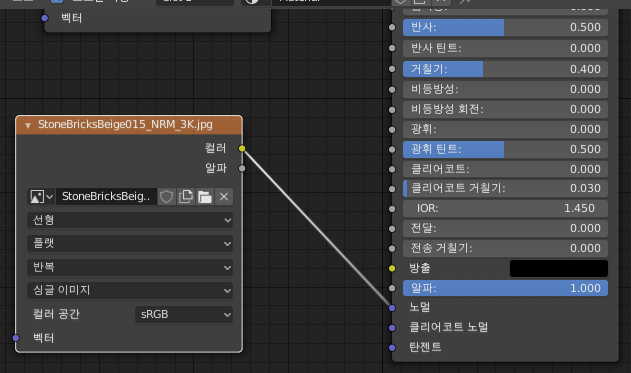The height and width of the screenshot is (373, 631).
Task: Click the 광휘 value field
Action: pos(505,129)
